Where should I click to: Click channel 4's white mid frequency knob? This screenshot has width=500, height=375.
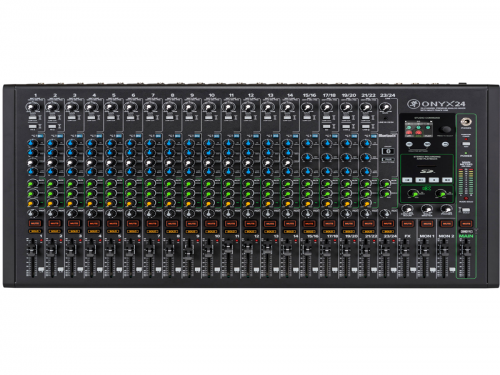tap(91, 163)
